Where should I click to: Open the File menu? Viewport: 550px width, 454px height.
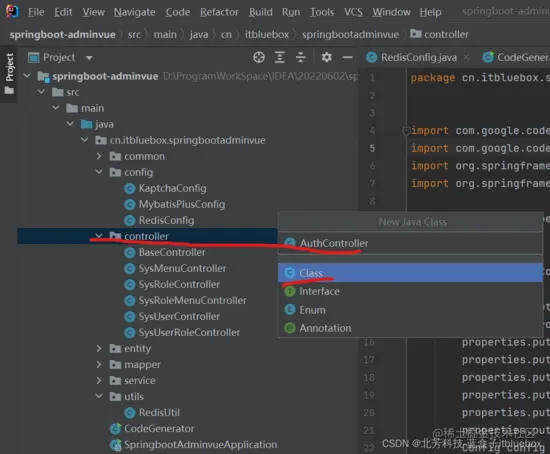click(36, 12)
